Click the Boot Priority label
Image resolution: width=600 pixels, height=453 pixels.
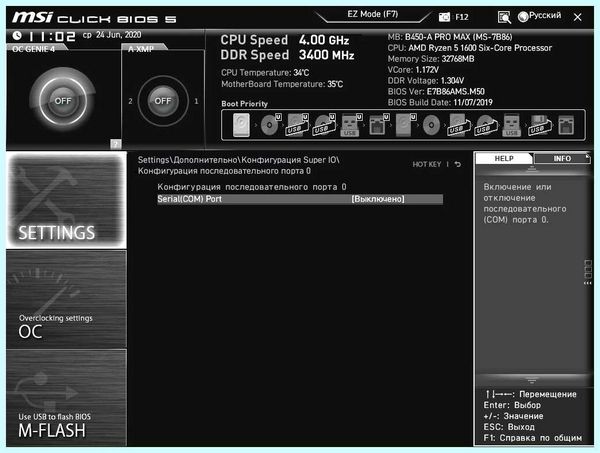click(245, 104)
